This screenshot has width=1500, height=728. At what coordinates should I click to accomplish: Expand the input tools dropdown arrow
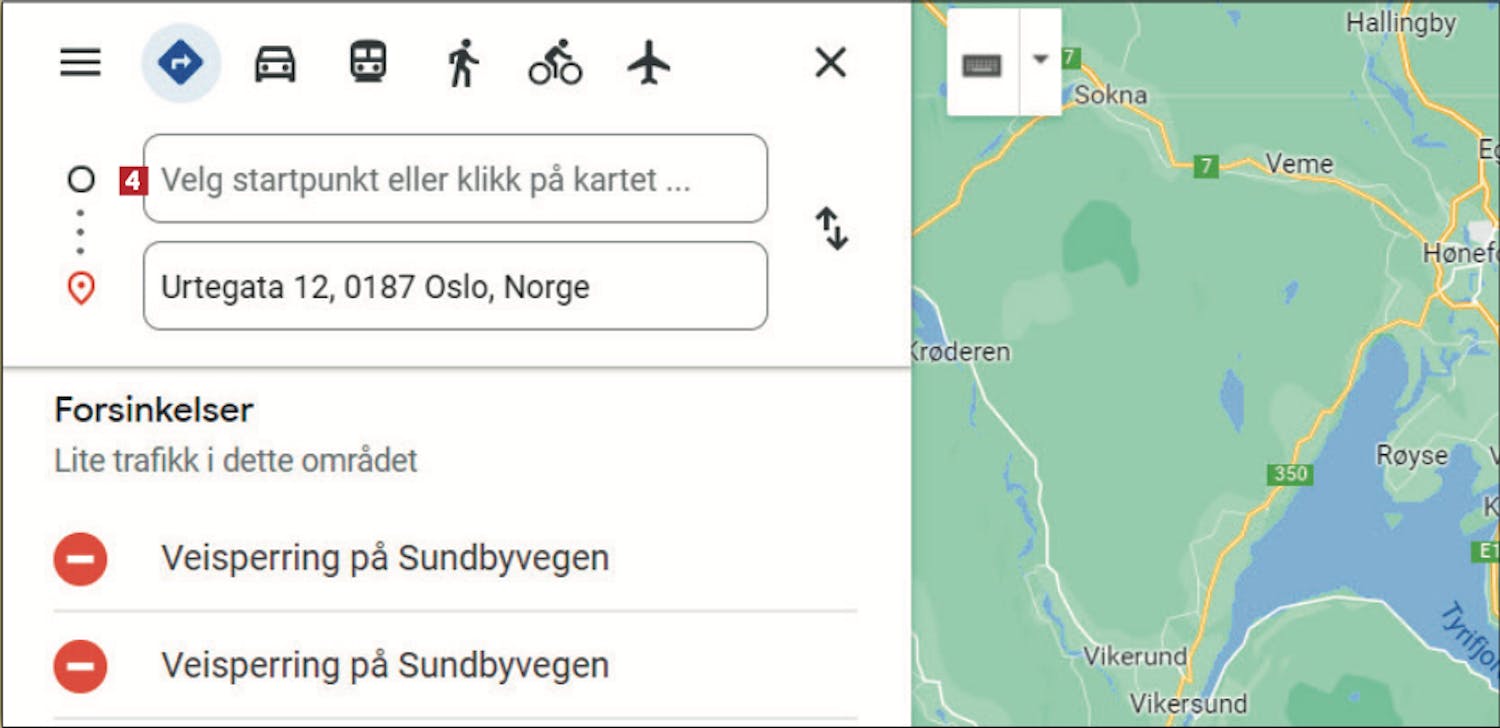pyautogui.click(x=1040, y=60)
